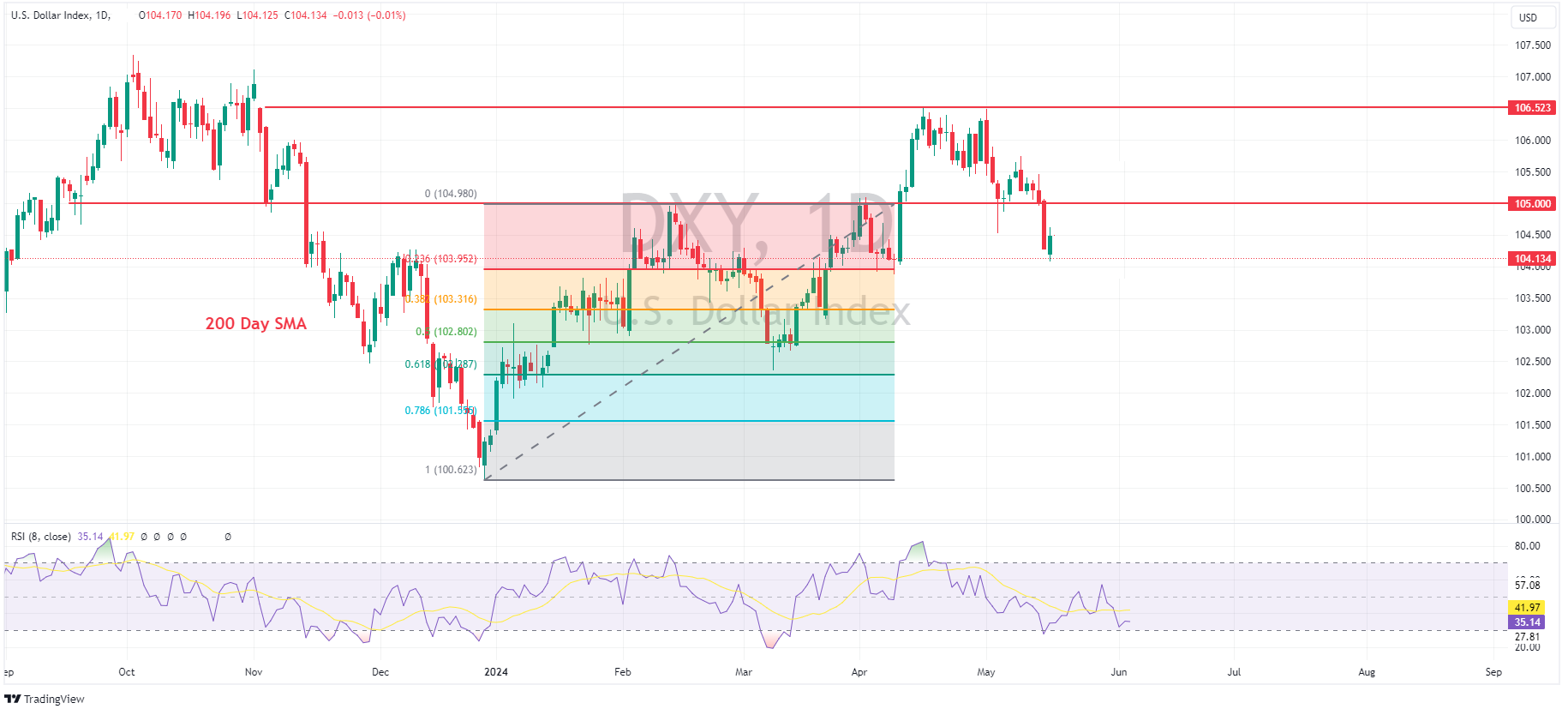Click the RSI (8, close) indicator legend

(x=40, y=537)
